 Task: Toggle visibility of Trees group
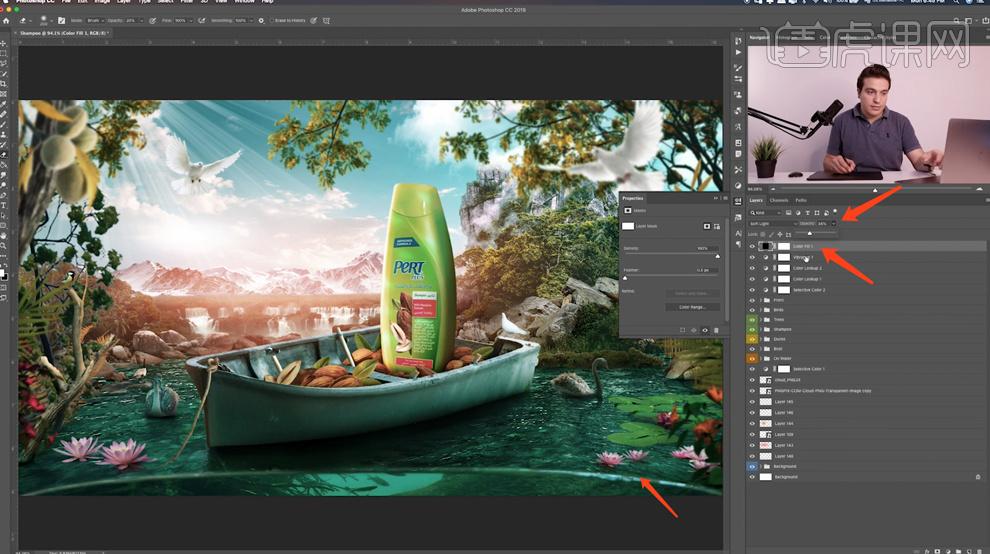point(752,320)
